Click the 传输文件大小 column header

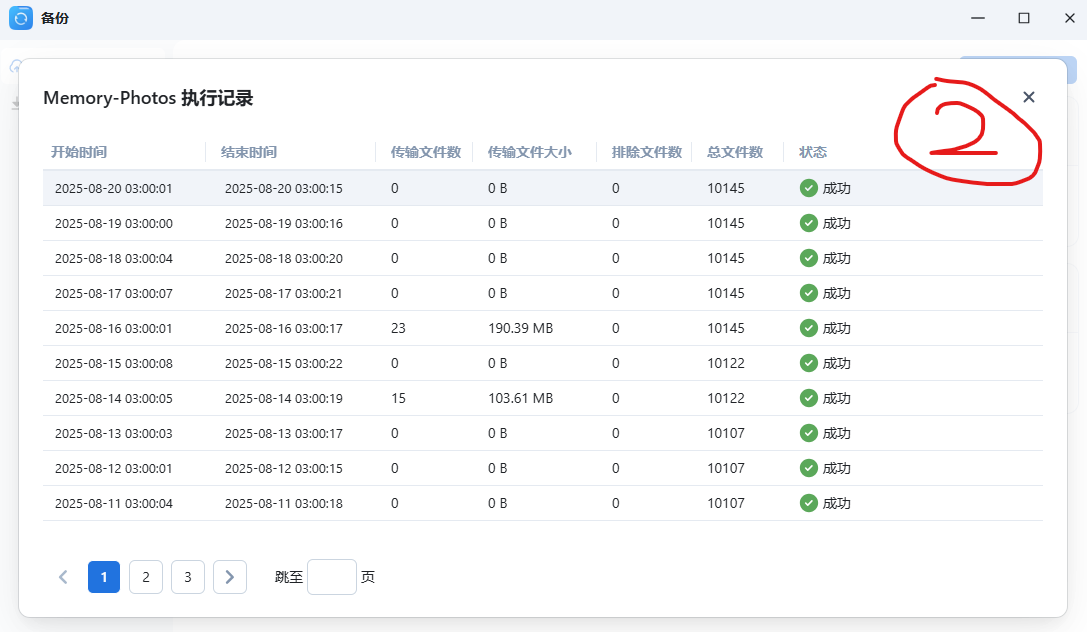coord(530,152)
